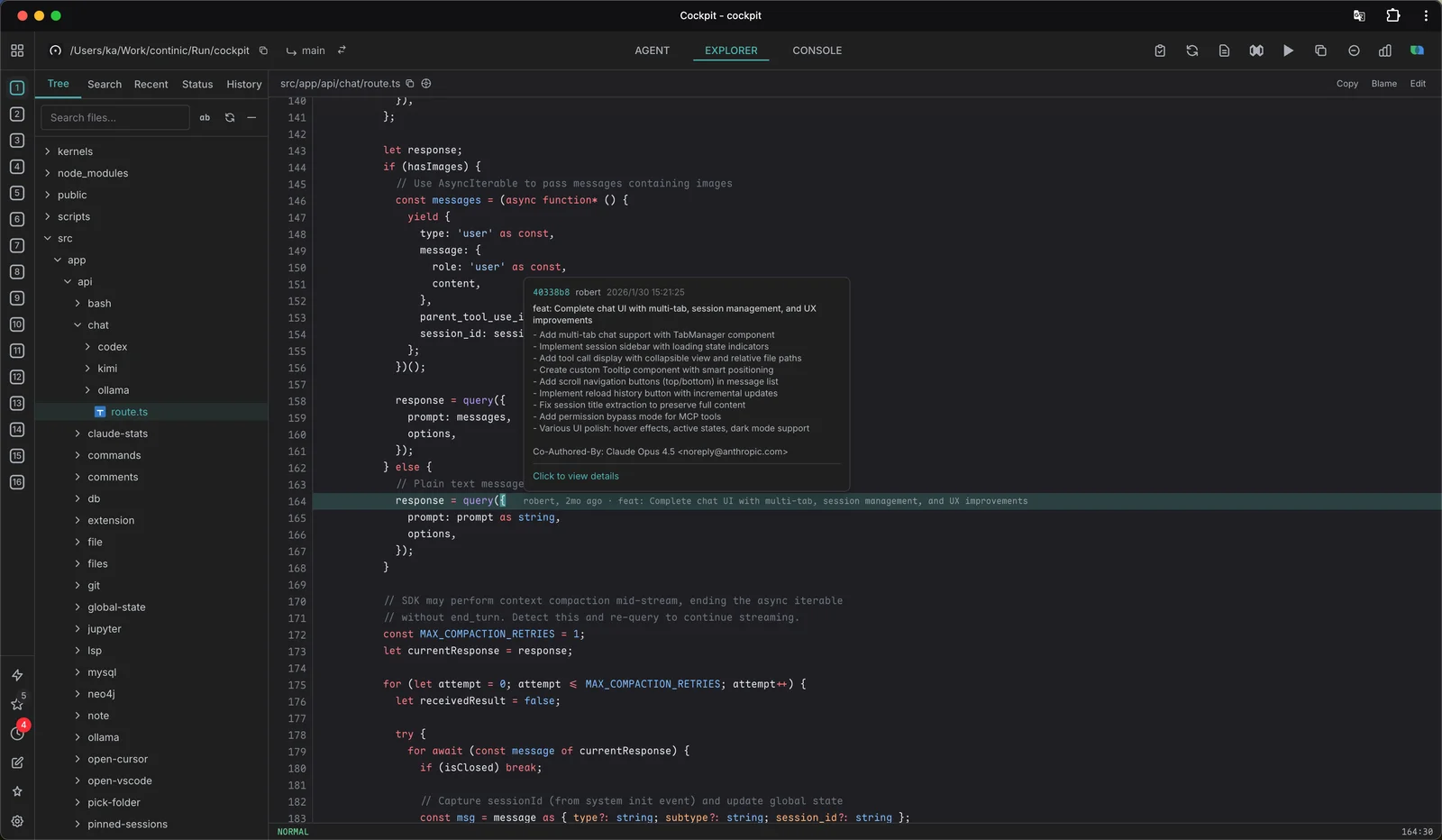Viewport: 1442px width, 840px height.
Task: Expand the claude-stats folder
Action: pyautogui.click(x=117, y=434)
